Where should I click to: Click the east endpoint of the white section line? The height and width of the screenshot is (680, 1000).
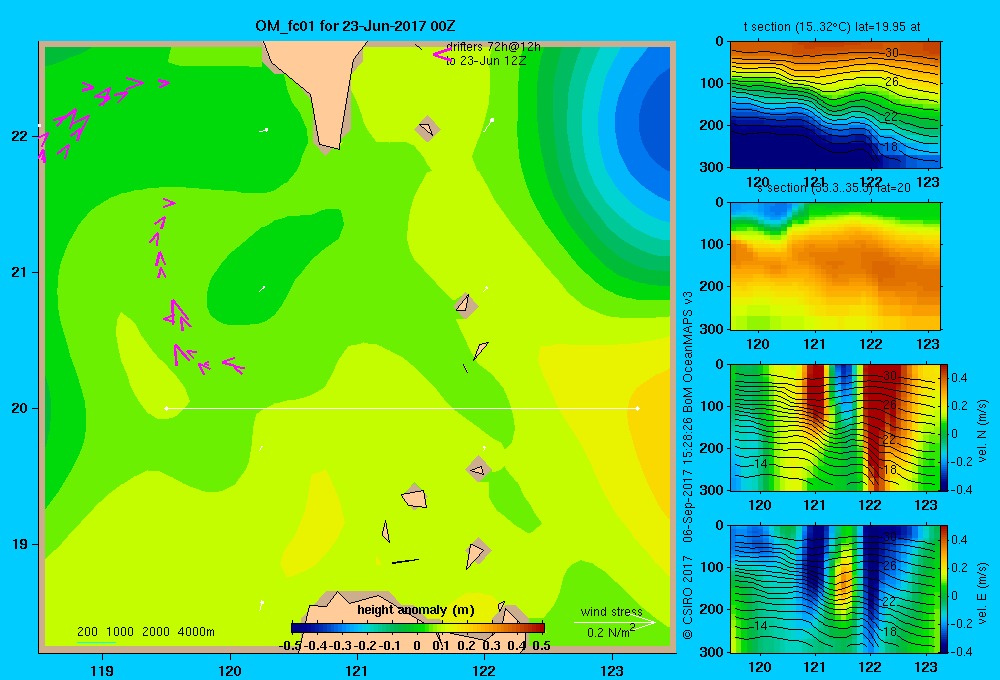[x=638, y=408]
